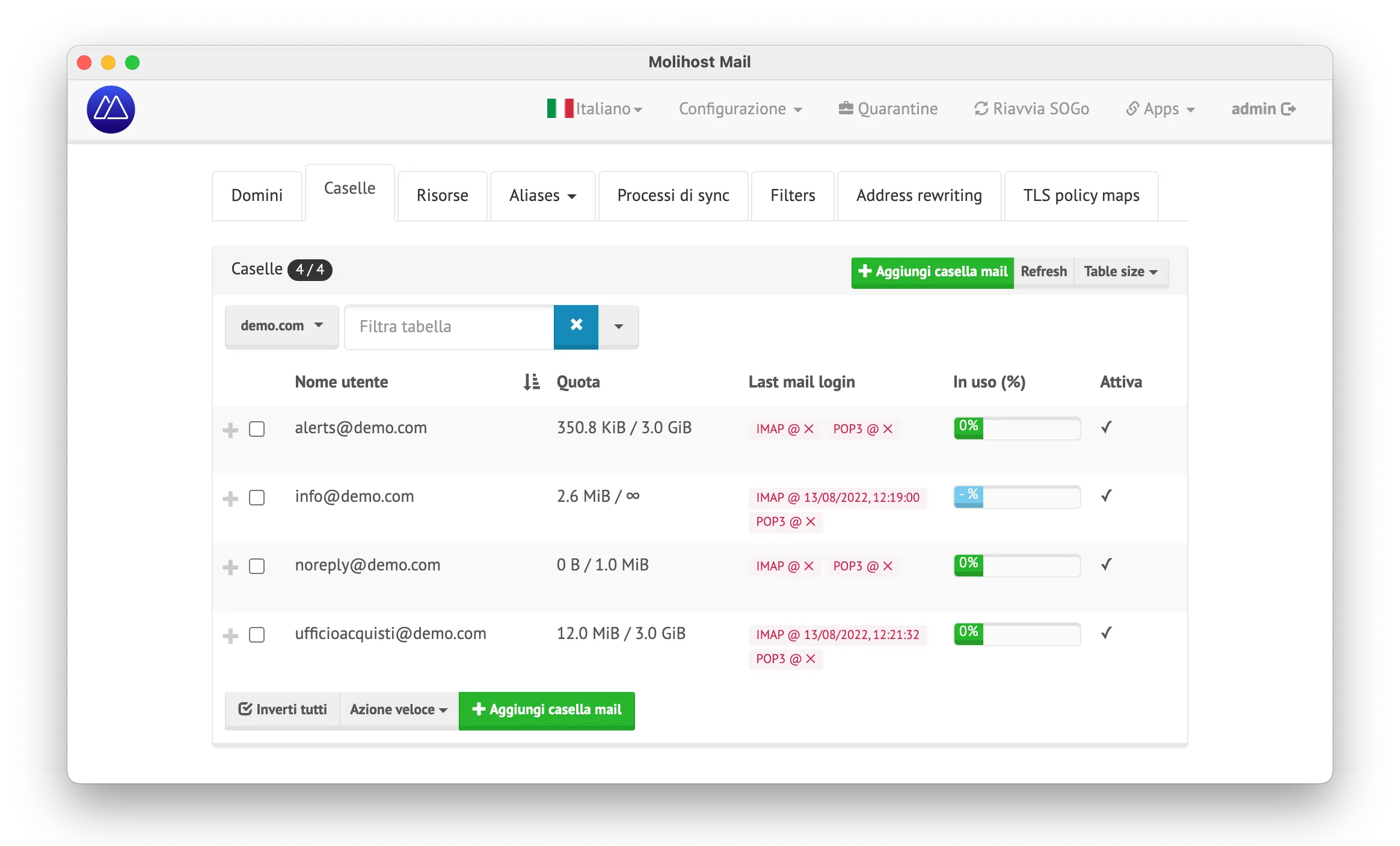Toggle all selections with Inverti tutti

pos(282,709)
